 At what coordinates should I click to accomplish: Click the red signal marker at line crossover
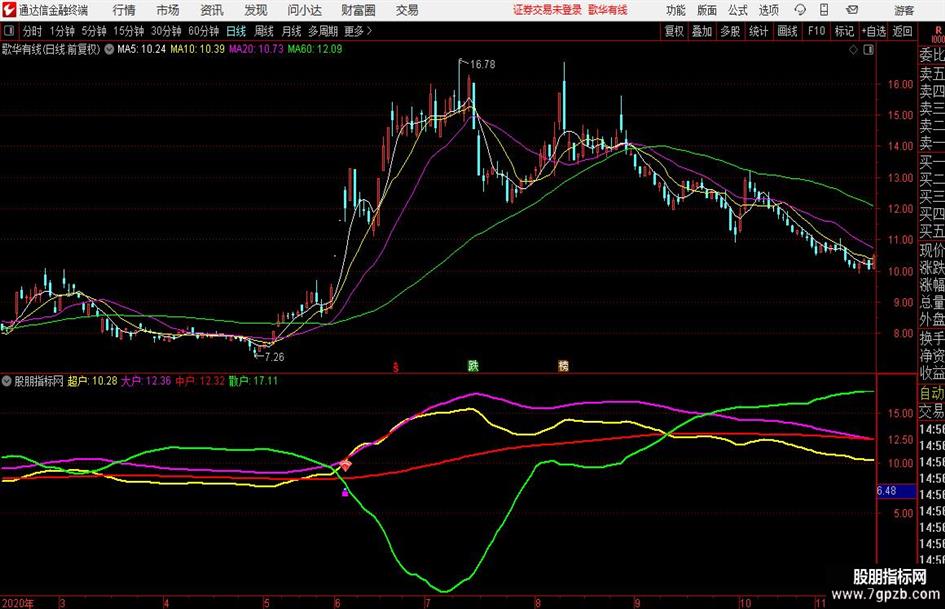pyautogui.click(x=345, y=465)
